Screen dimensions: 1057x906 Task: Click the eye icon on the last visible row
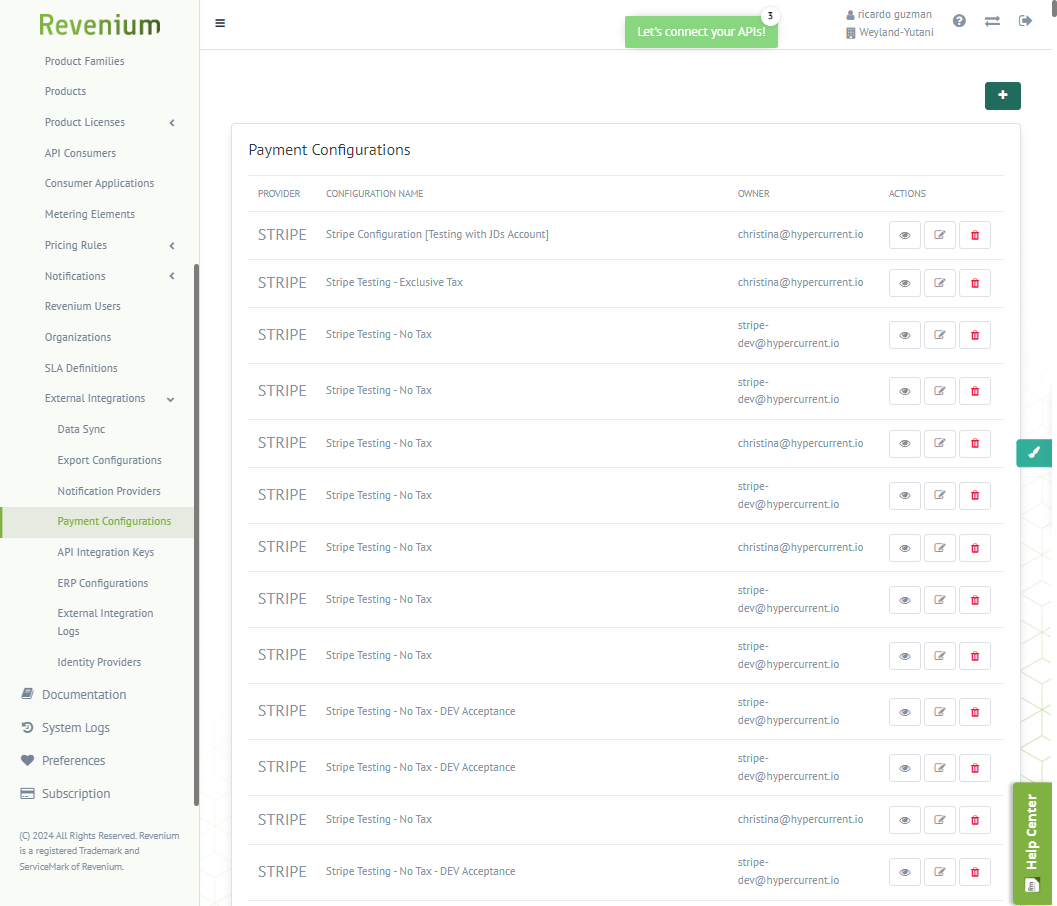(904, 872)
